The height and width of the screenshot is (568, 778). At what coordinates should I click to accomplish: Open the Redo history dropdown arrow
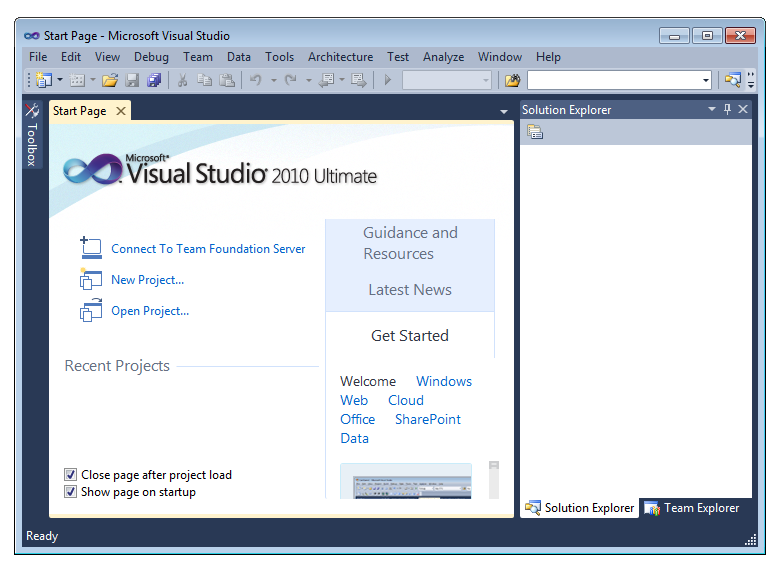tap(309, 80)
